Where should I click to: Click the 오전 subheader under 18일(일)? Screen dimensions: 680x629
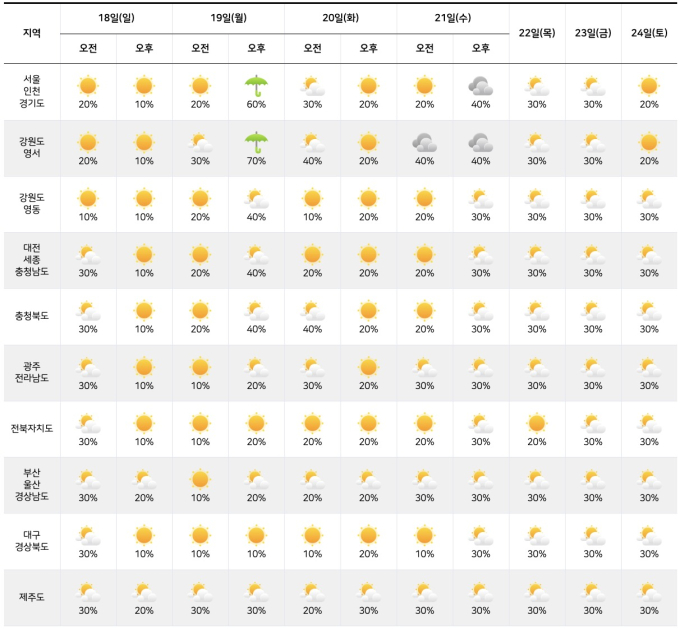(88, 48)
